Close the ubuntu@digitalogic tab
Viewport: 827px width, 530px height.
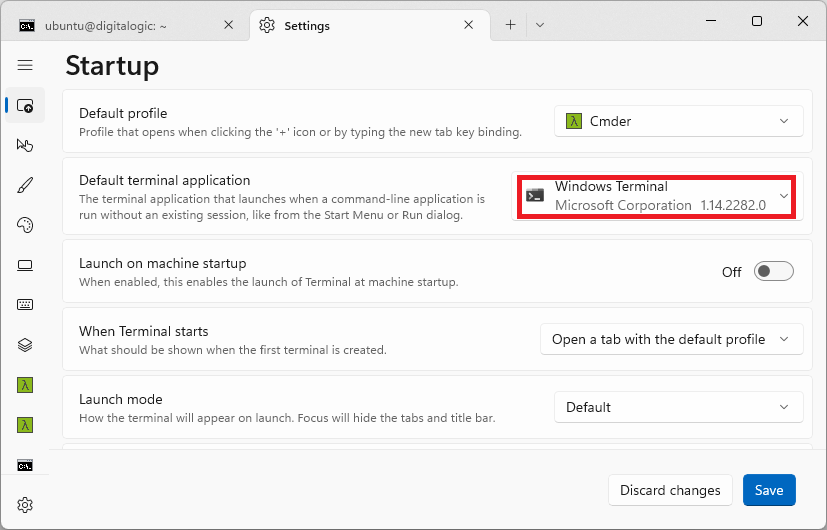pos(228,25)
